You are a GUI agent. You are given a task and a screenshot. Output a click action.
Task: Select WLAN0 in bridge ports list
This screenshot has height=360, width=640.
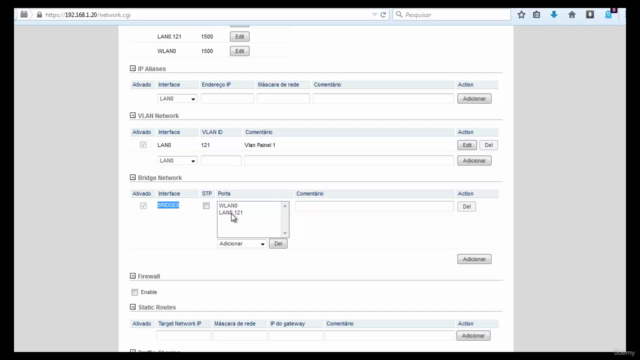228,206
